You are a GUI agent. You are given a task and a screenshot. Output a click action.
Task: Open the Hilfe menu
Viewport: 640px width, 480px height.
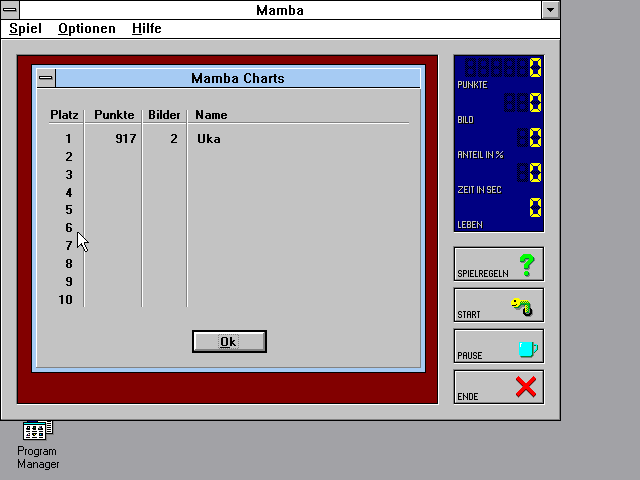[x=147, y=29]
